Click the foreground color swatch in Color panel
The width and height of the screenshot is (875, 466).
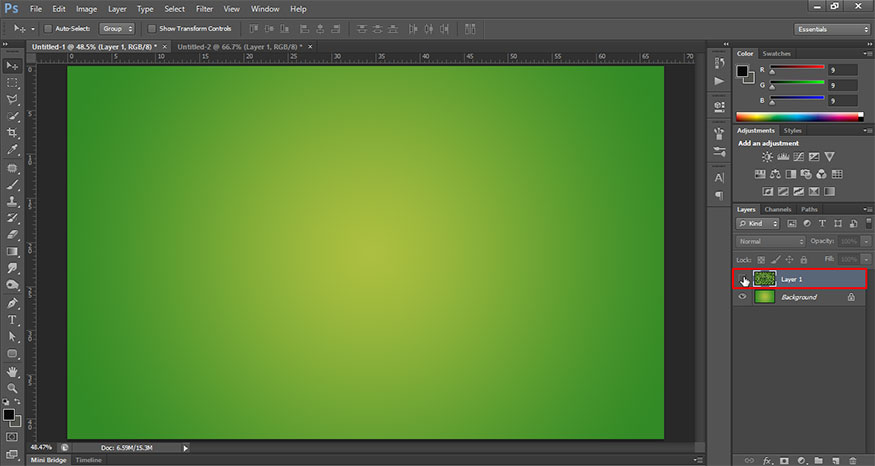coord(743,71)
